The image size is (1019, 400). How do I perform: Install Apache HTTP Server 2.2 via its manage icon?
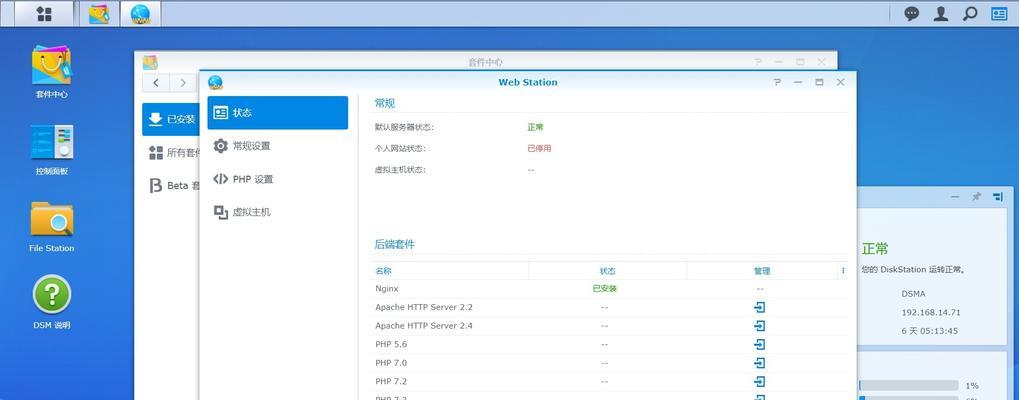760,307
